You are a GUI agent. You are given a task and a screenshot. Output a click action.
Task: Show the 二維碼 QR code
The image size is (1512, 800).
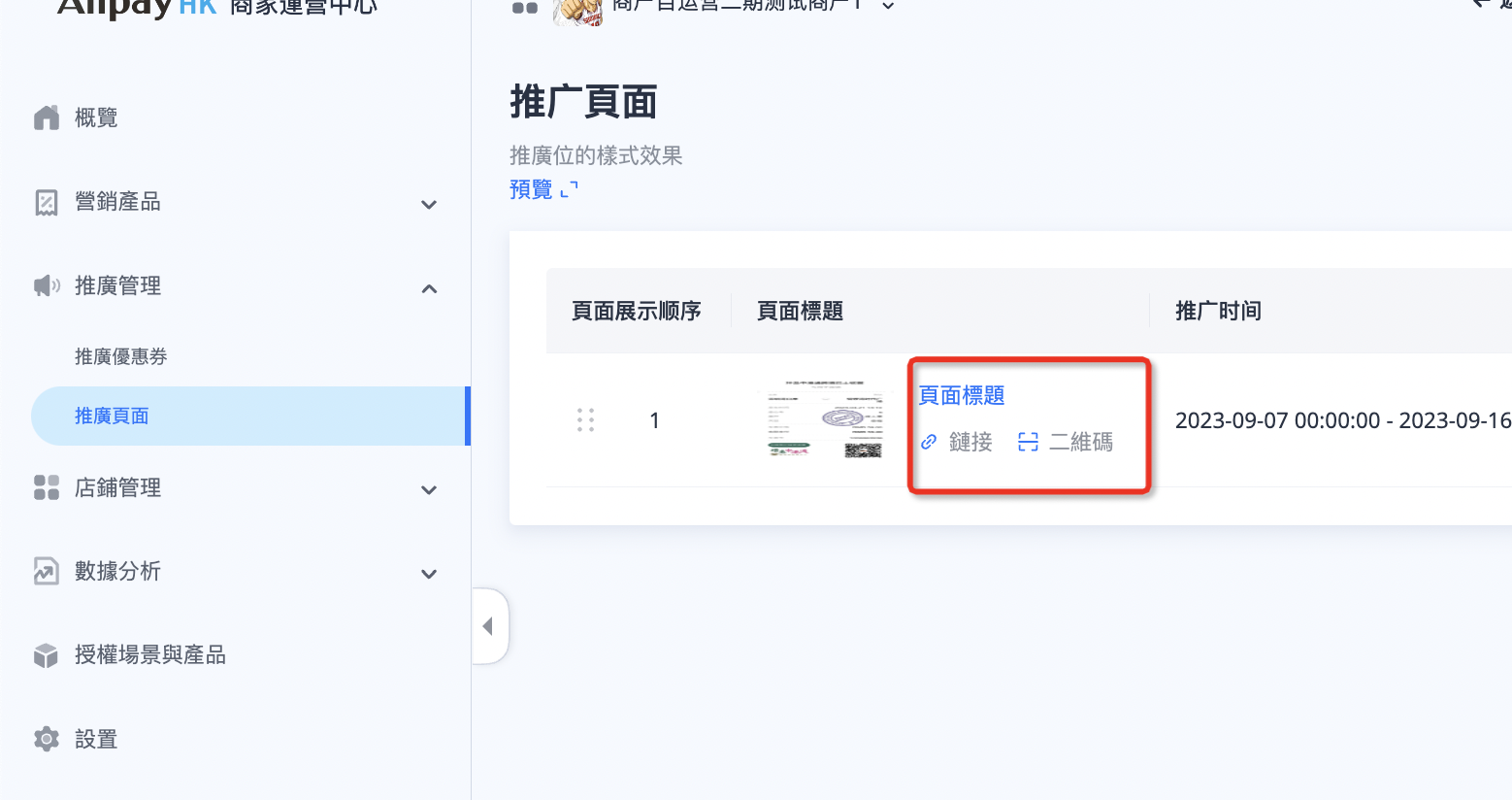(x=1066, y=442)
